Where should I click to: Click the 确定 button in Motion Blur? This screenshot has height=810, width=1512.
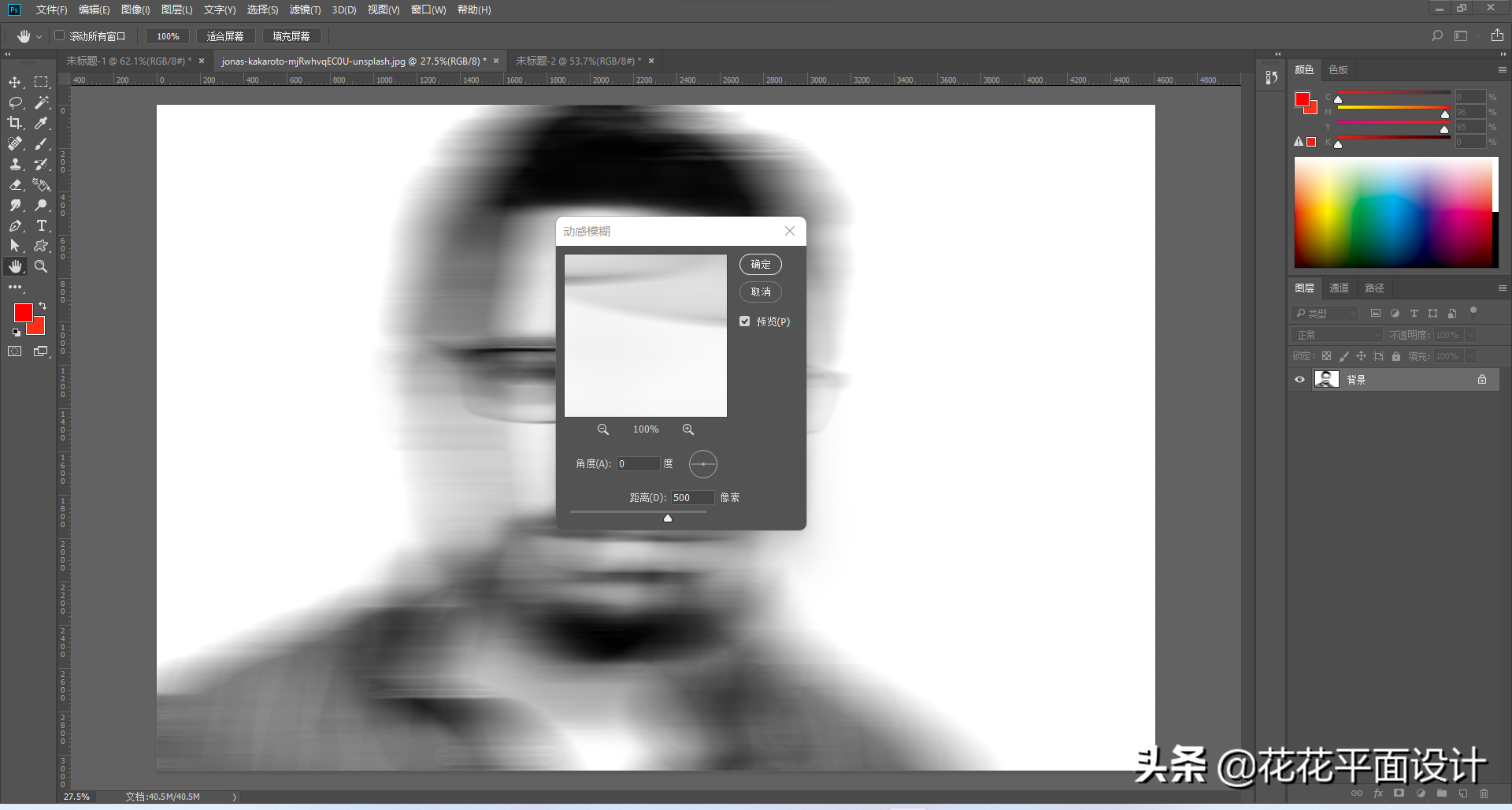coord(761,265)
